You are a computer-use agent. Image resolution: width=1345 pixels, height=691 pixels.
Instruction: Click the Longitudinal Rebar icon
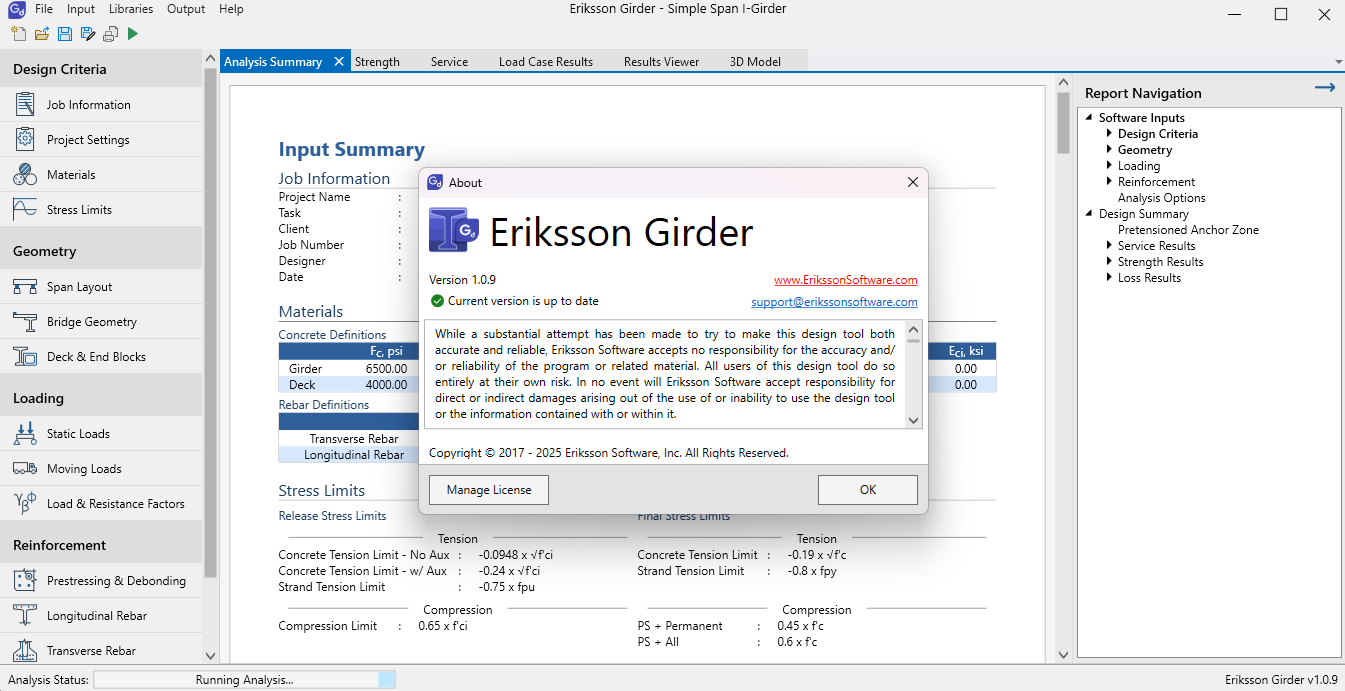click(x=25, y=615)
